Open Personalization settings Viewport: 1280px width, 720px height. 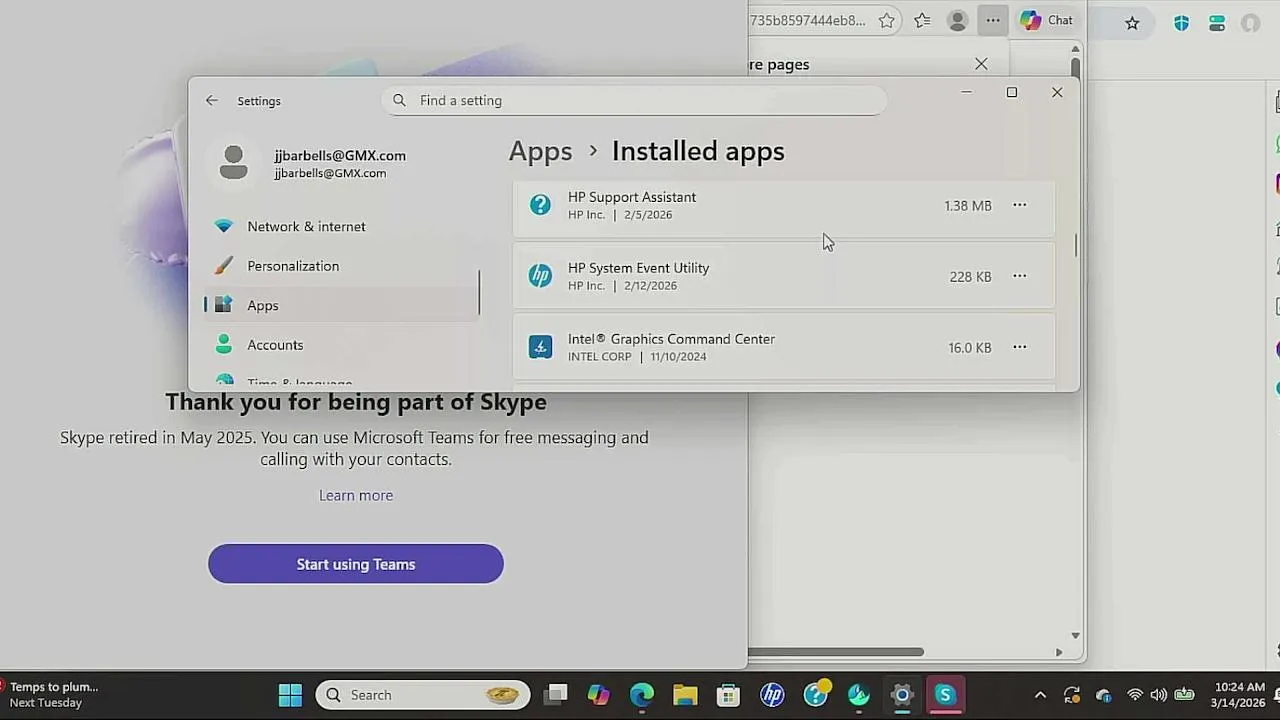[342, 266]
